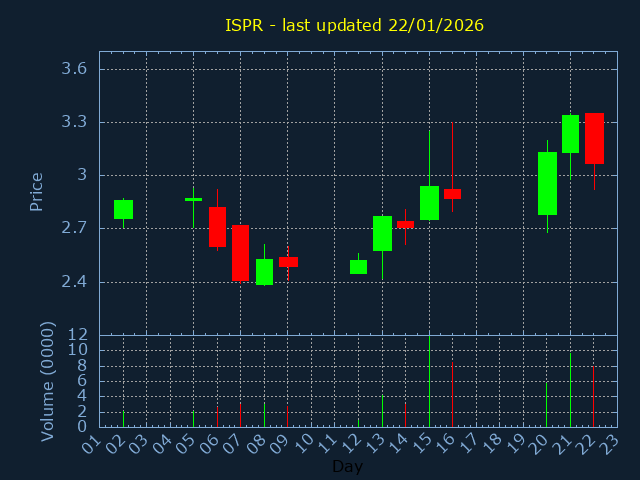Click the small green candlestick on day 12
Viewport: 640px width, 480px height.
(358, 267)
